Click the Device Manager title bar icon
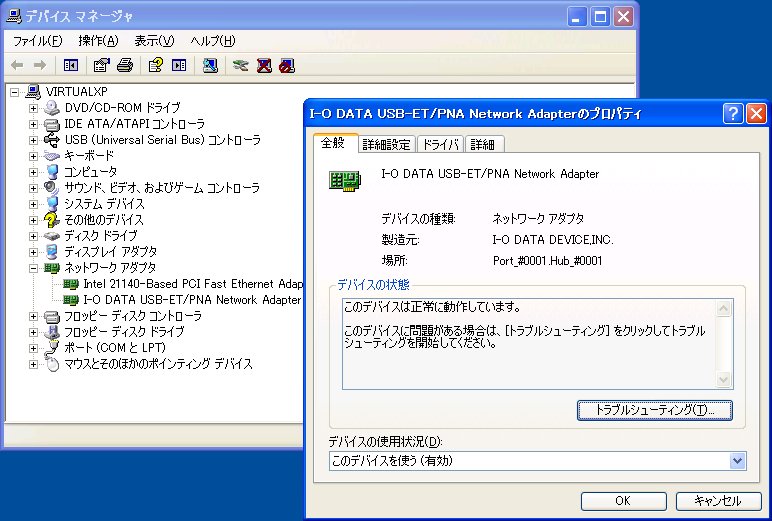The width and height of the screenshot is (772, 521). [x=14, y=16]
